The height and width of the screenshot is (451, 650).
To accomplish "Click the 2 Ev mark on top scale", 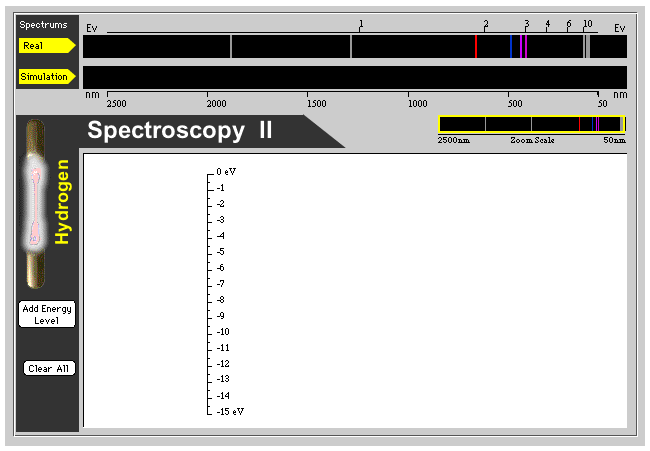I will coord(486,24).
